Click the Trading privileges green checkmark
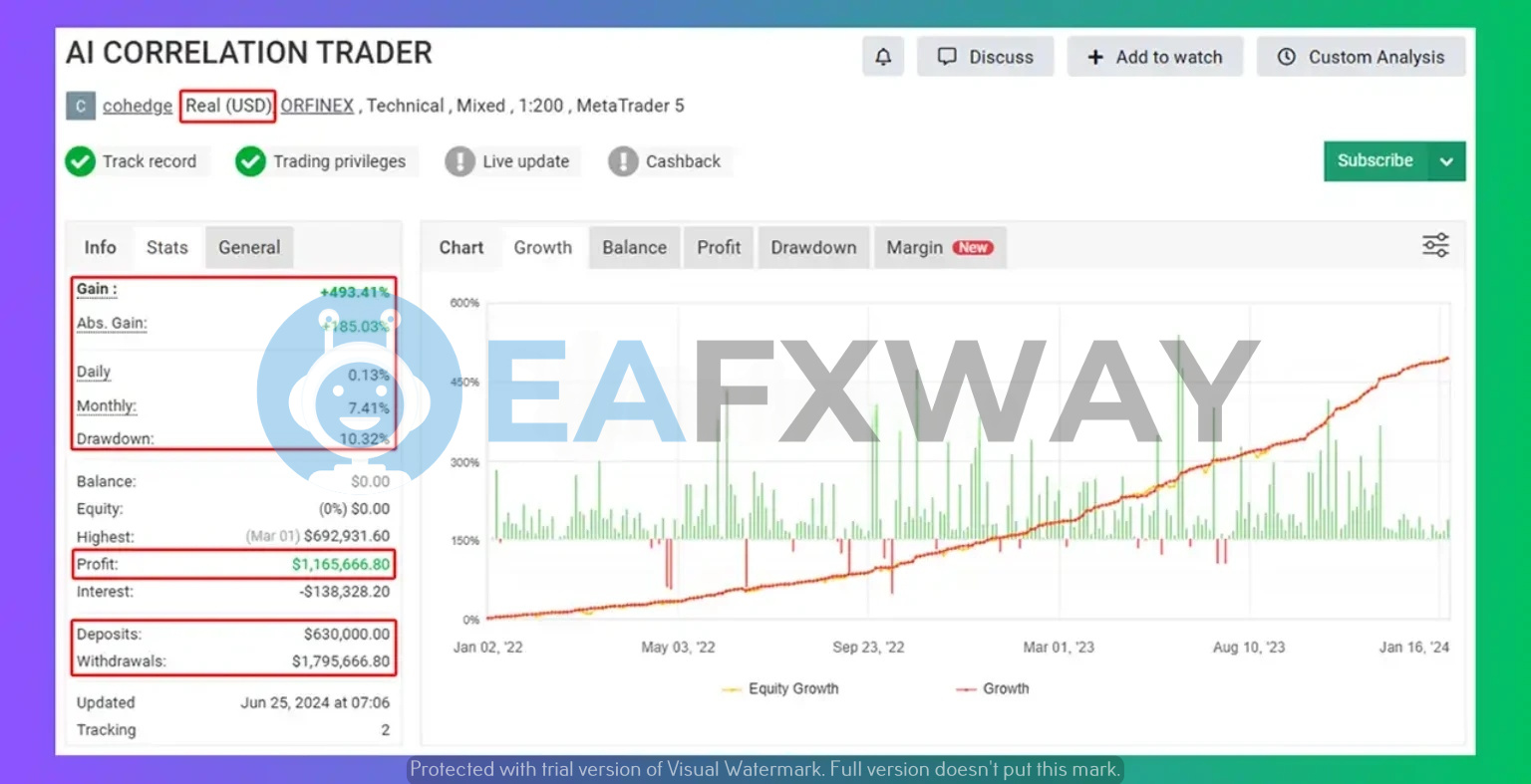This screenshot has height=784, width=1531. [250, 161]
